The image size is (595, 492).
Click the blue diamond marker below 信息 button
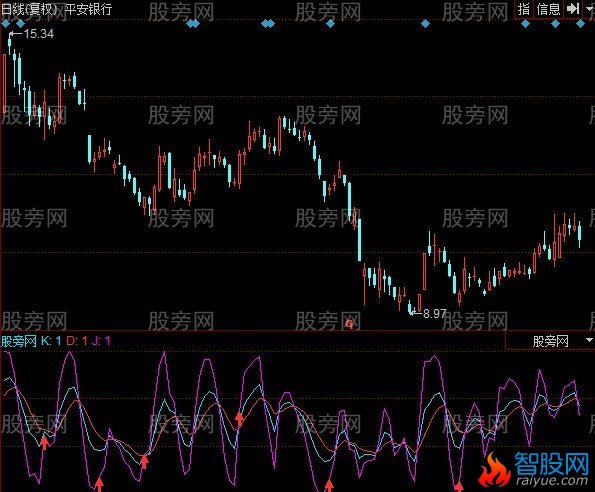tap(555, 24)
